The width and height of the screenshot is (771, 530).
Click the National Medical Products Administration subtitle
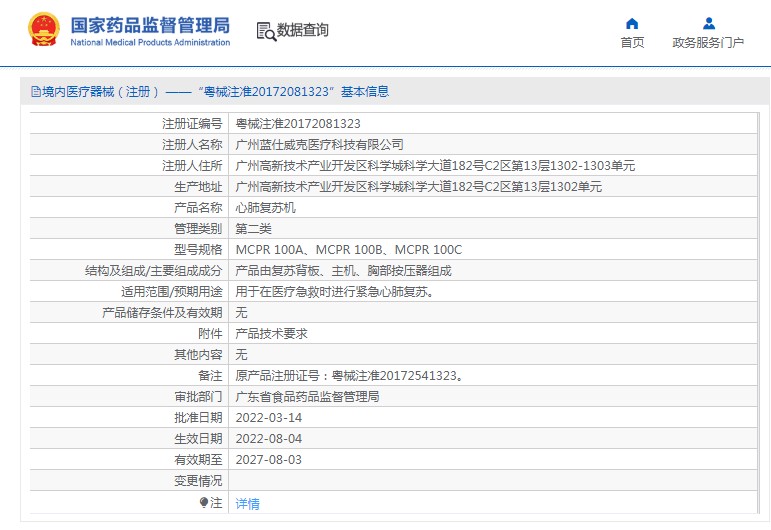pos(150,43)
